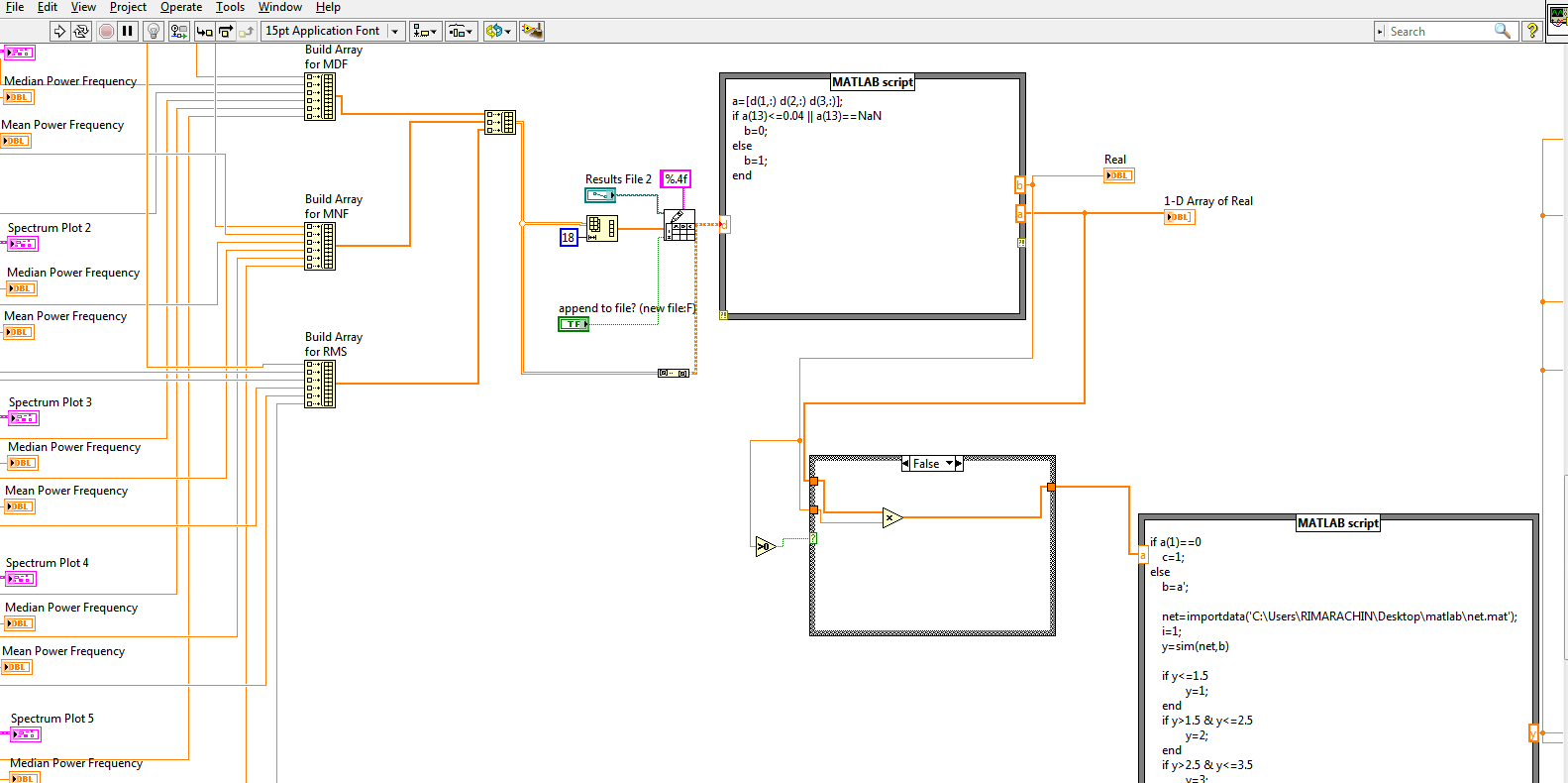The width and height of the screenshot is (1568, 783).
Task: Click the bottom MATLAB script node title
Action: pyautogui.click(x=1338, y=523)
